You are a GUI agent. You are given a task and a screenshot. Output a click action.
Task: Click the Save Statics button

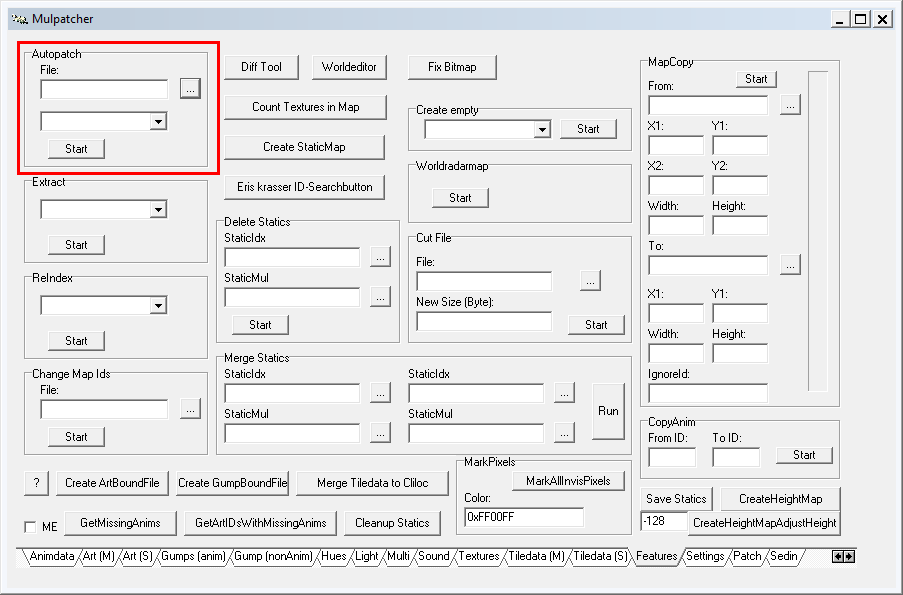pos(676,499)
